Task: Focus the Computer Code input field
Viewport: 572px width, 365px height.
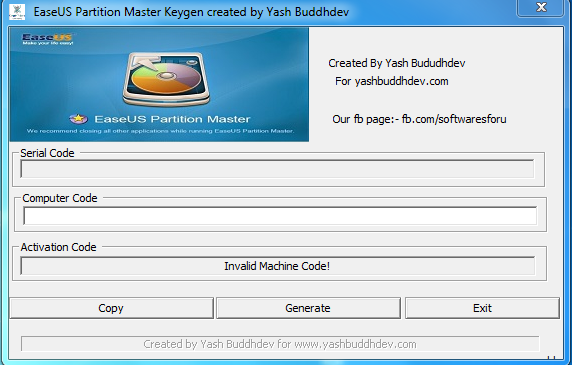Action: [280, 216]
